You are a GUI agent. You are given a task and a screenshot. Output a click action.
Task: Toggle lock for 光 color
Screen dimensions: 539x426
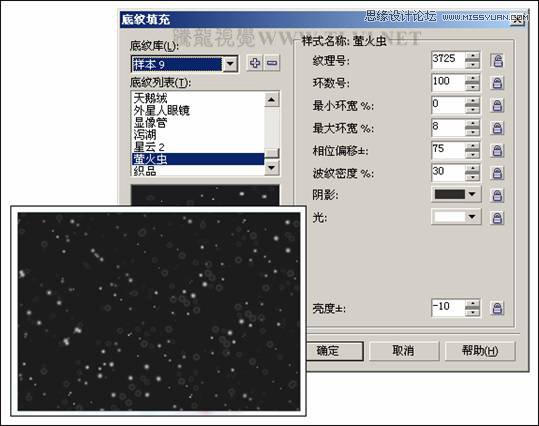[x=497, y=218]
